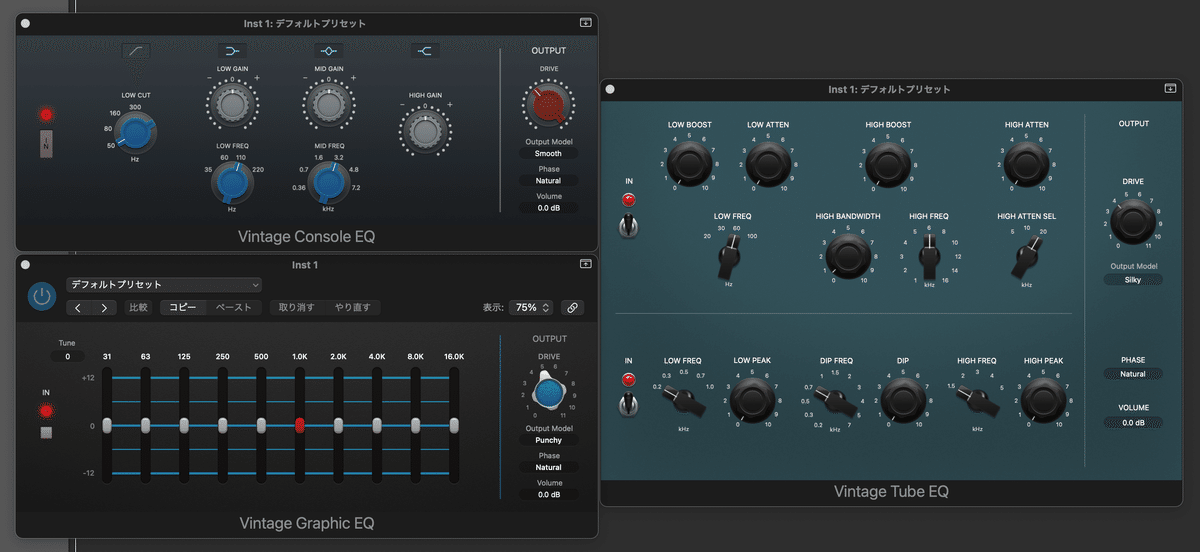The width and height of the screenshot is (1200, 552).
Task: Click the collapse icon in Vintage Tube EQ title bar
Action: (1169, 89)
